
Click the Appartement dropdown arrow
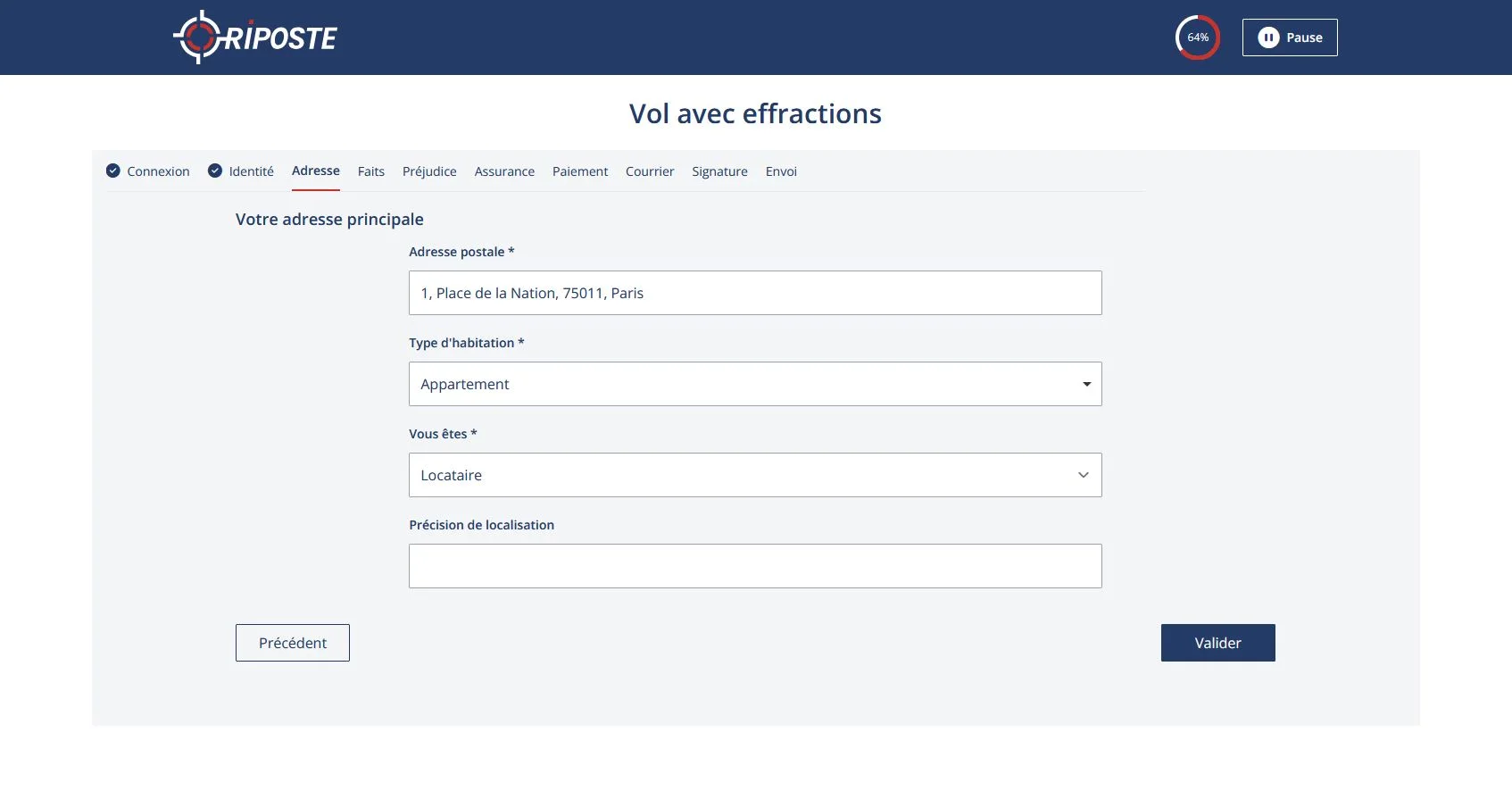click(x=1086, y=384)
